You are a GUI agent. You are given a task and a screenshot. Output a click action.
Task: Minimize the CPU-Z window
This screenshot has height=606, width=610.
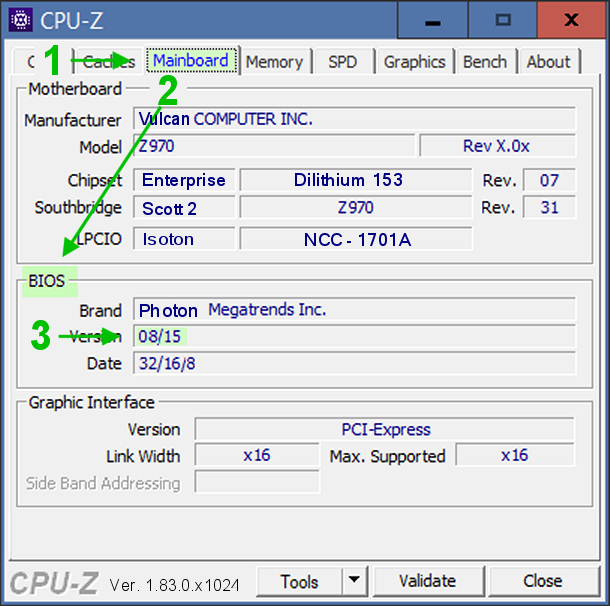(433, 19)
